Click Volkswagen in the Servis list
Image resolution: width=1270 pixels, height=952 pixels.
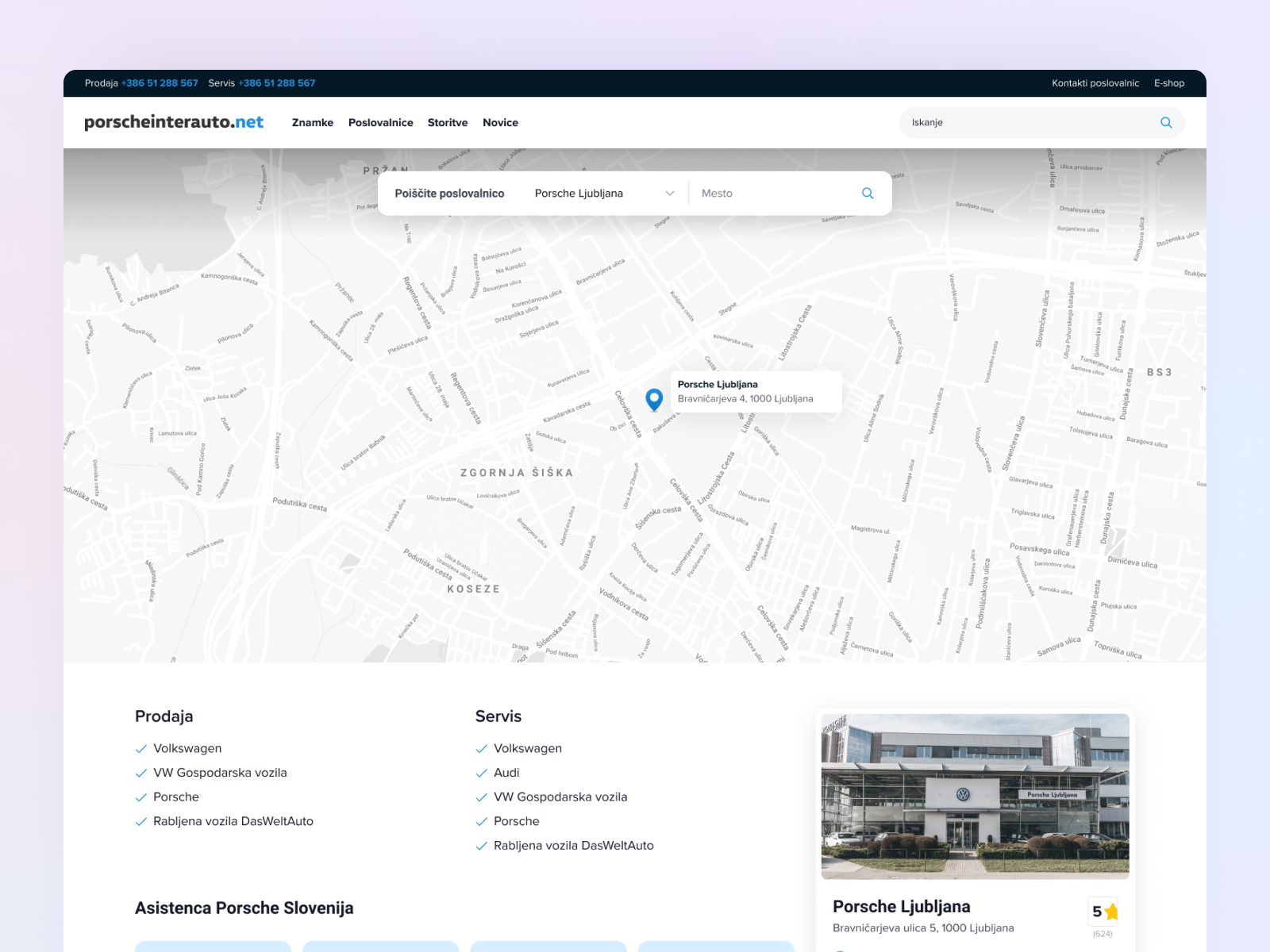click(528, 748)
